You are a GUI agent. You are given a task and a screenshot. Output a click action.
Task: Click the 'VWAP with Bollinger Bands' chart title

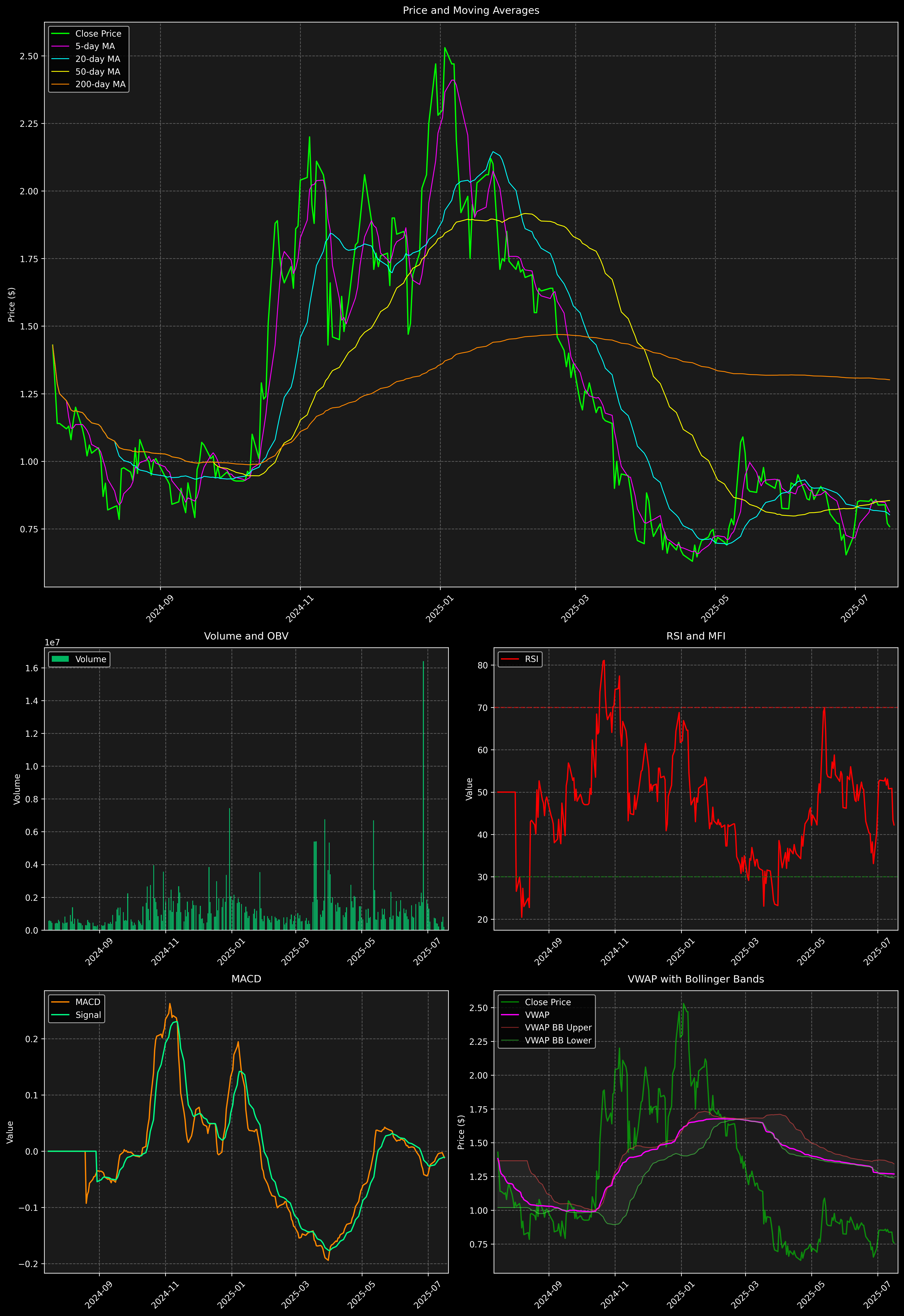[695, 979]
